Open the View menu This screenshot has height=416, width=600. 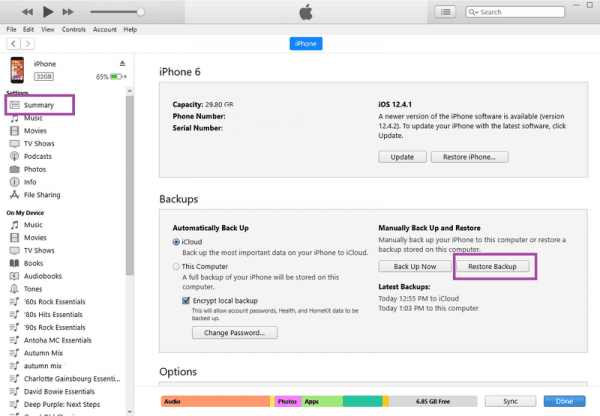(x=48, y=29)
